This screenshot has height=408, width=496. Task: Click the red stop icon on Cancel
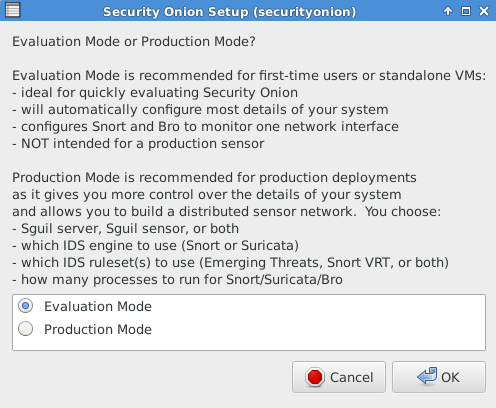315,377
